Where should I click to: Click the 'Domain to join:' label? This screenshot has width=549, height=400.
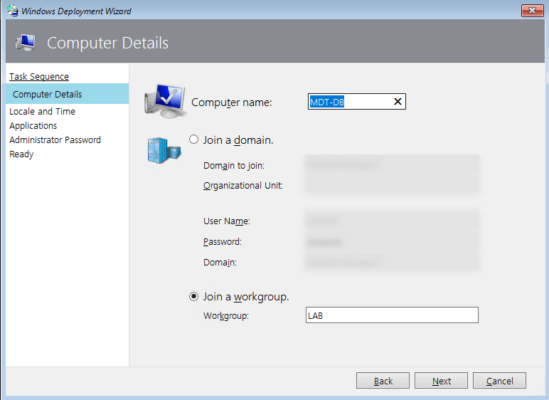(x=234, y=165)
